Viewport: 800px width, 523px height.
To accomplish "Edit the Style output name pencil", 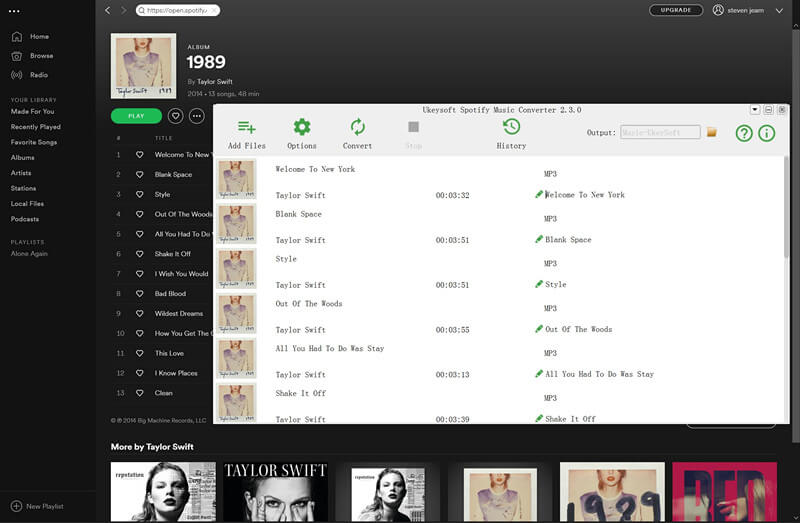I will coord(539,284).
